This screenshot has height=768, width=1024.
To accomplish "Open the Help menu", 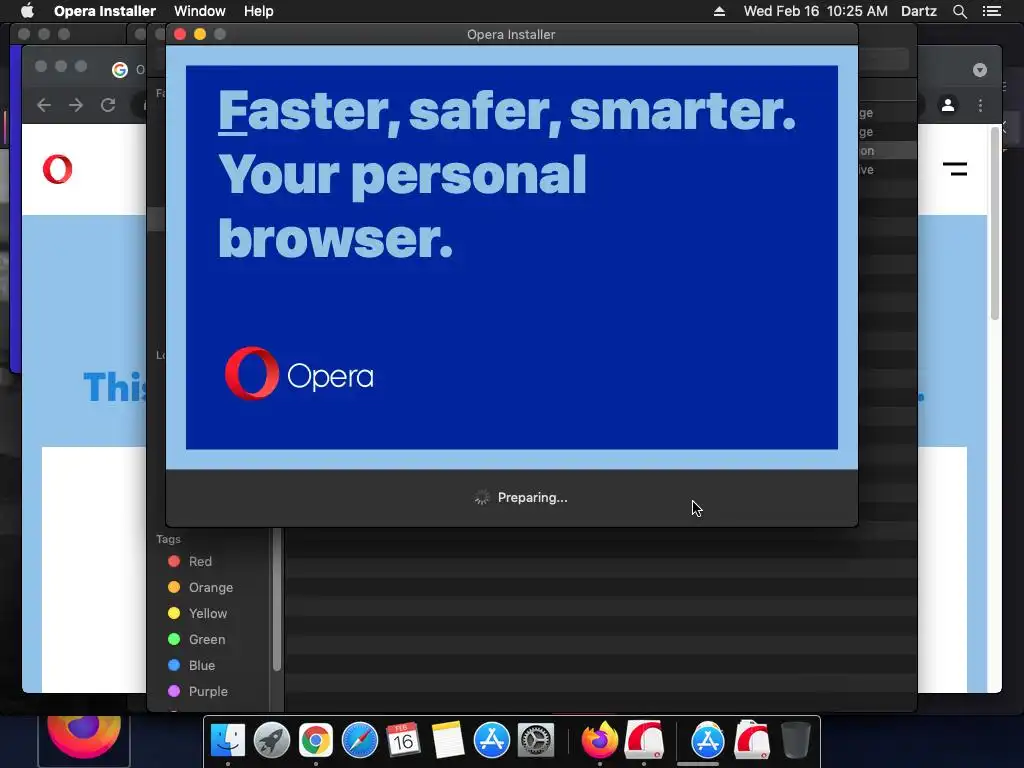I will [x=259, y=11].
